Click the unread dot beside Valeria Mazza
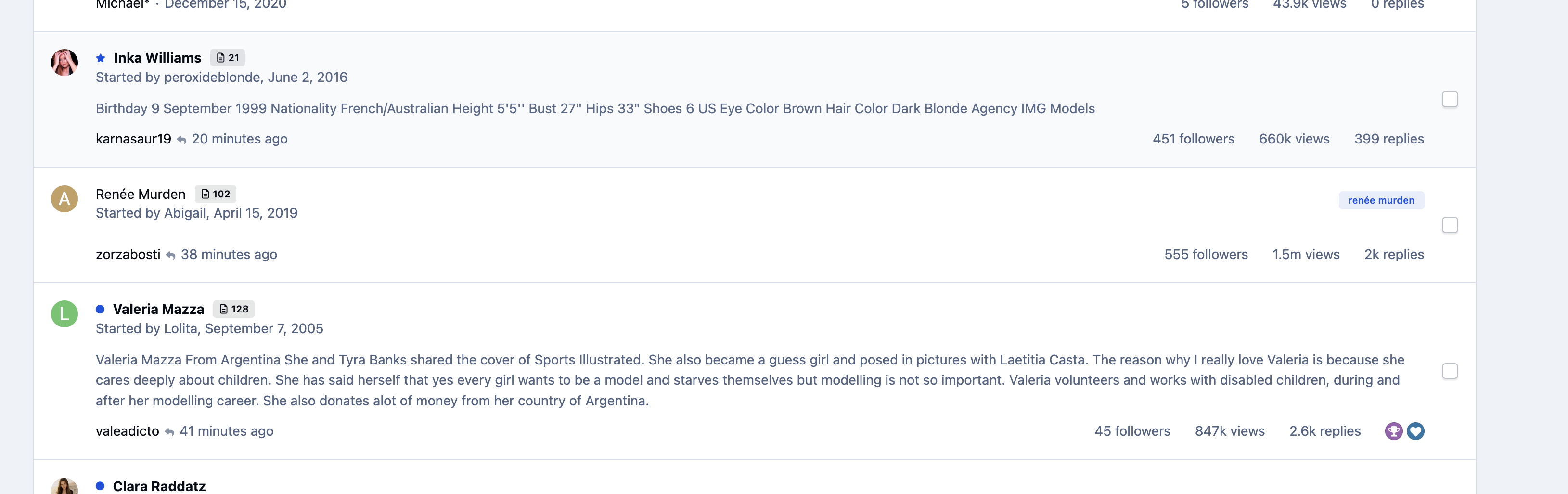This screenshot has height=494, width=1568. (100, 310)
